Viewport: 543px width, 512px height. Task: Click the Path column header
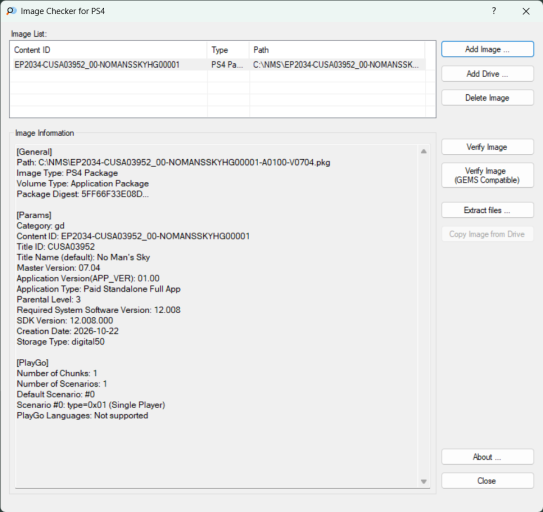(x=337, y=50)
